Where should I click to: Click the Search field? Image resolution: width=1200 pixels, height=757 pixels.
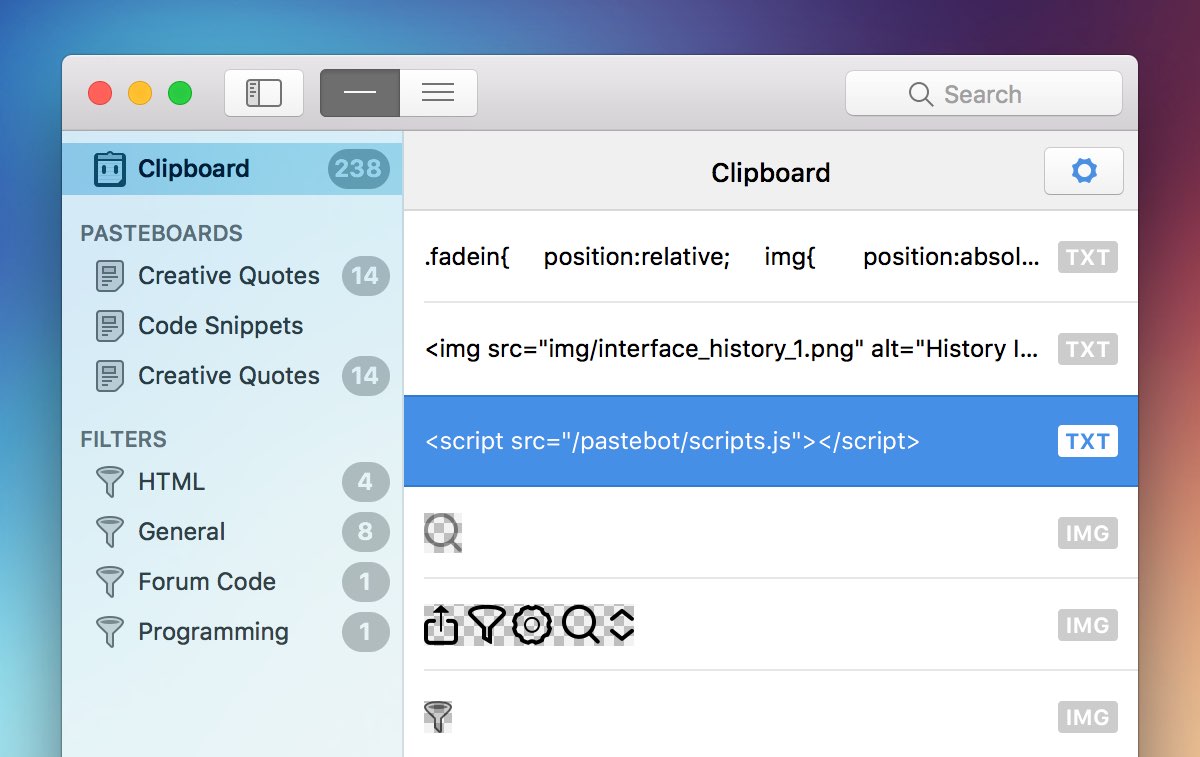tap(983, 94)
